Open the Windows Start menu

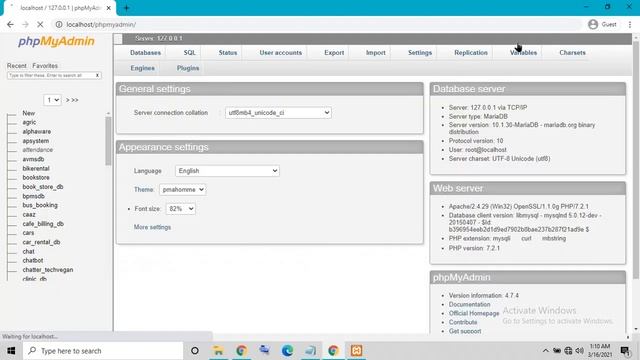pos(11,351)
